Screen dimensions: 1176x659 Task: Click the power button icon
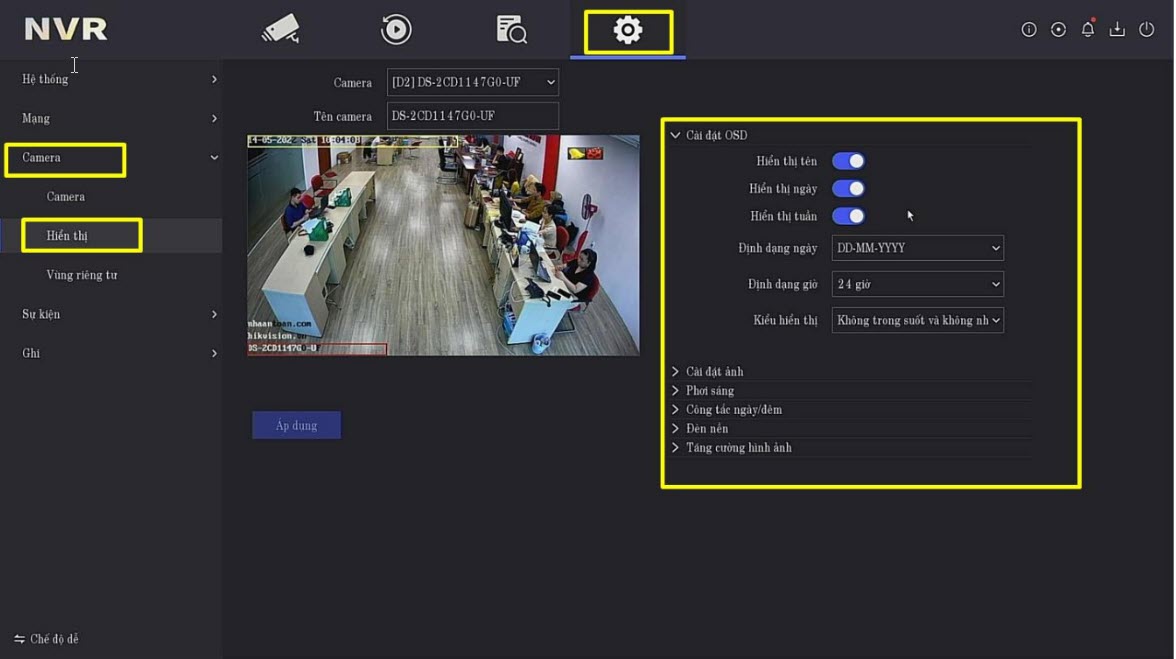point(1146,30)
